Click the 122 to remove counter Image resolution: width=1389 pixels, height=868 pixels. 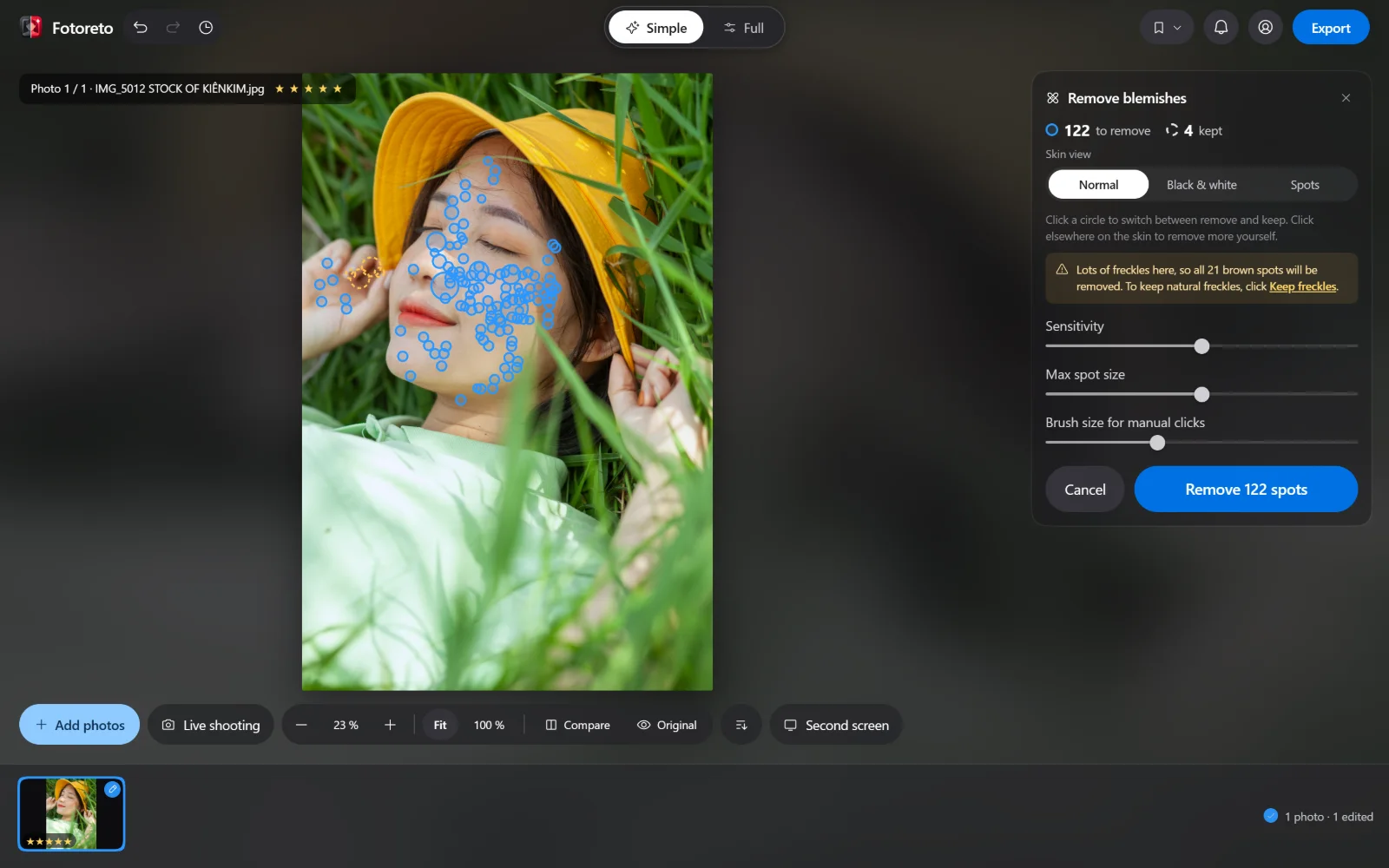pos(1098,130)
